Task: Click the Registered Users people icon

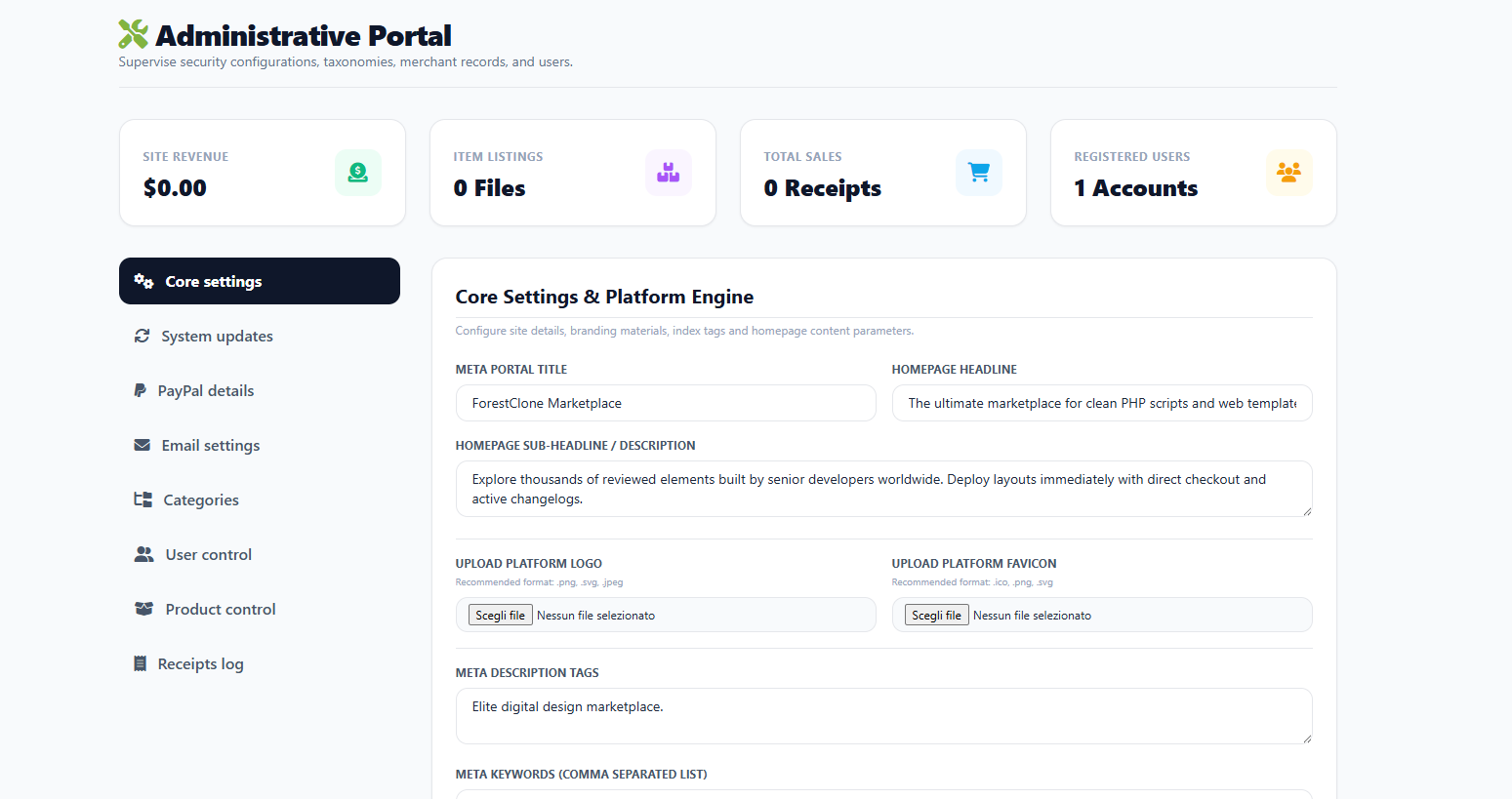Action: [x=1289, y=173]
